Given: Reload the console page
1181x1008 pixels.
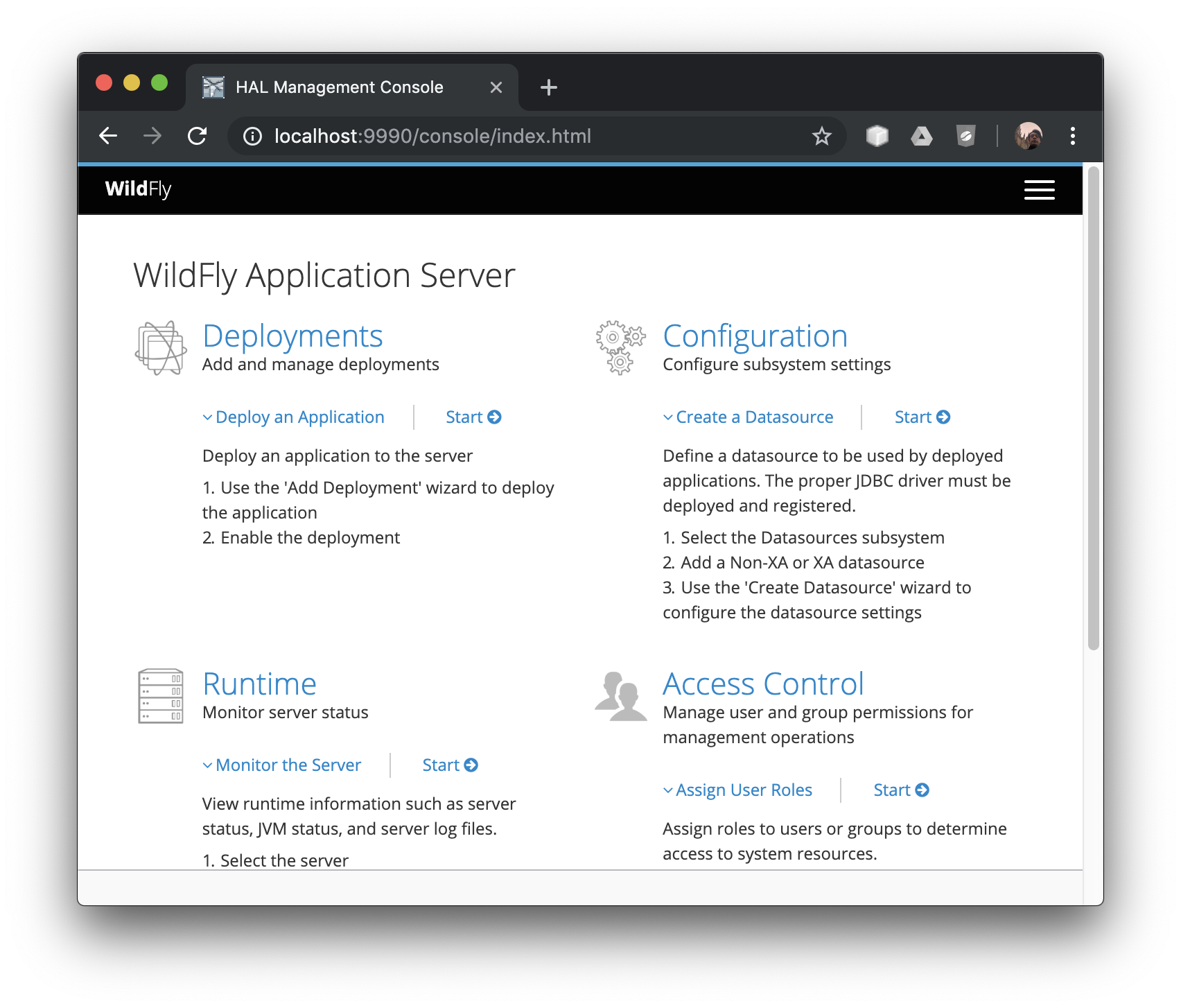Looking at the screenshot, I should tap(198, 136).
